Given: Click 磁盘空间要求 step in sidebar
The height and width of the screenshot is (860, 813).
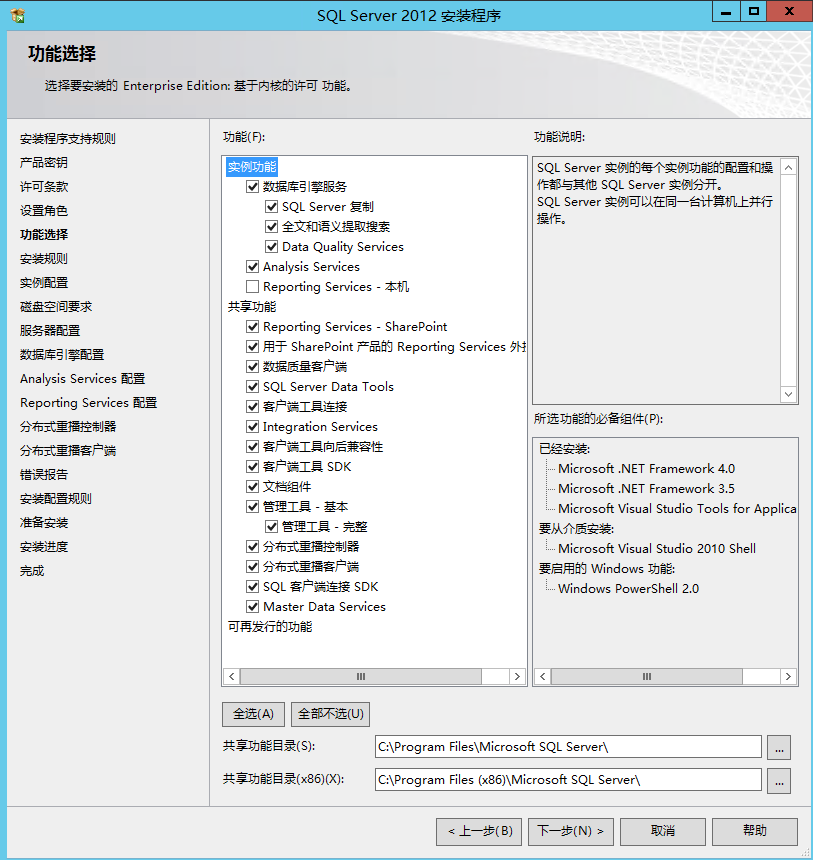Looking at the screenshot, I should pyautogui.click(x=56, y=307).
